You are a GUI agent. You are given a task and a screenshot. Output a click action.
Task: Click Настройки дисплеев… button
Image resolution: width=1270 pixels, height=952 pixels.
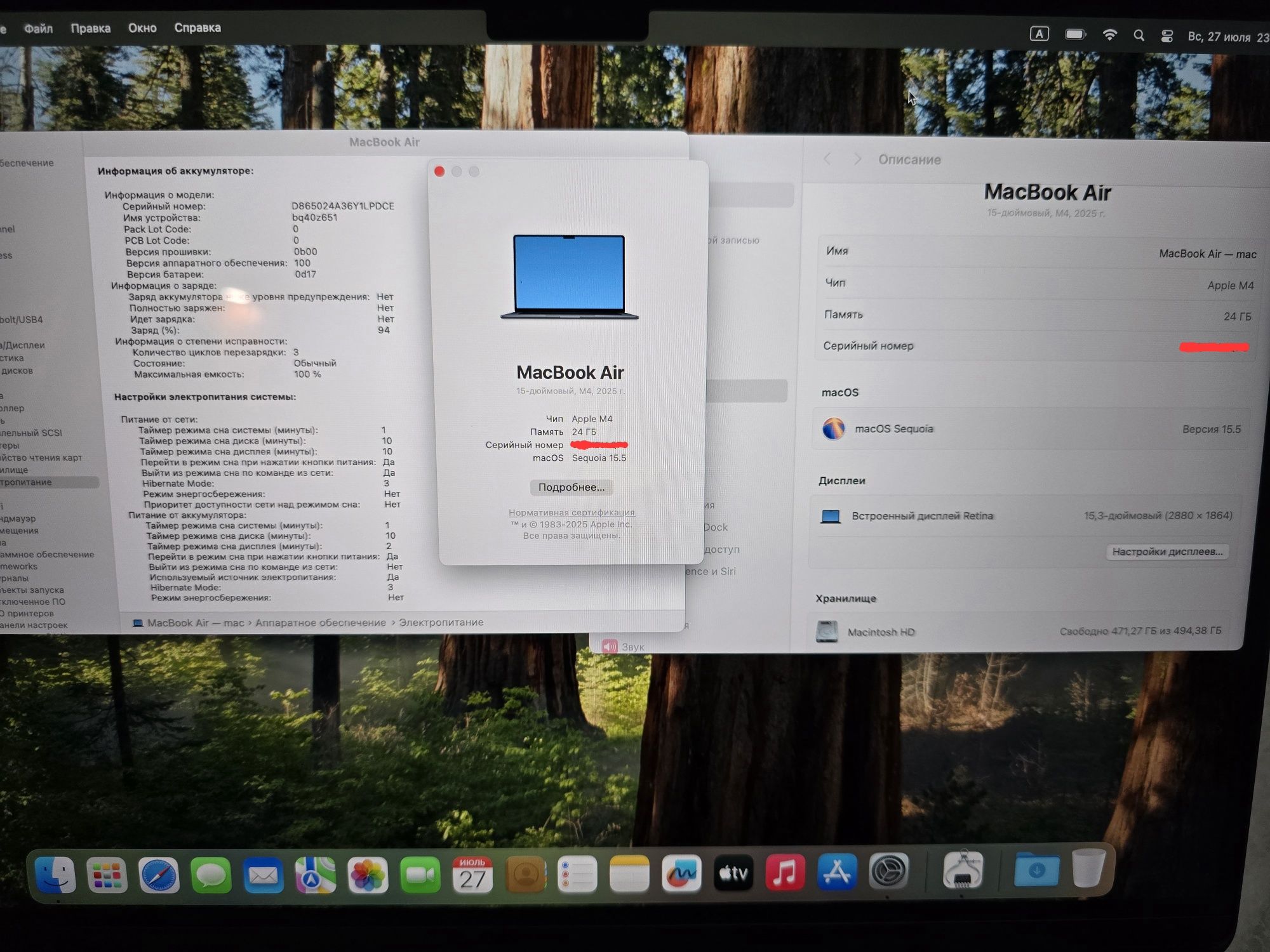(1168, 552)
